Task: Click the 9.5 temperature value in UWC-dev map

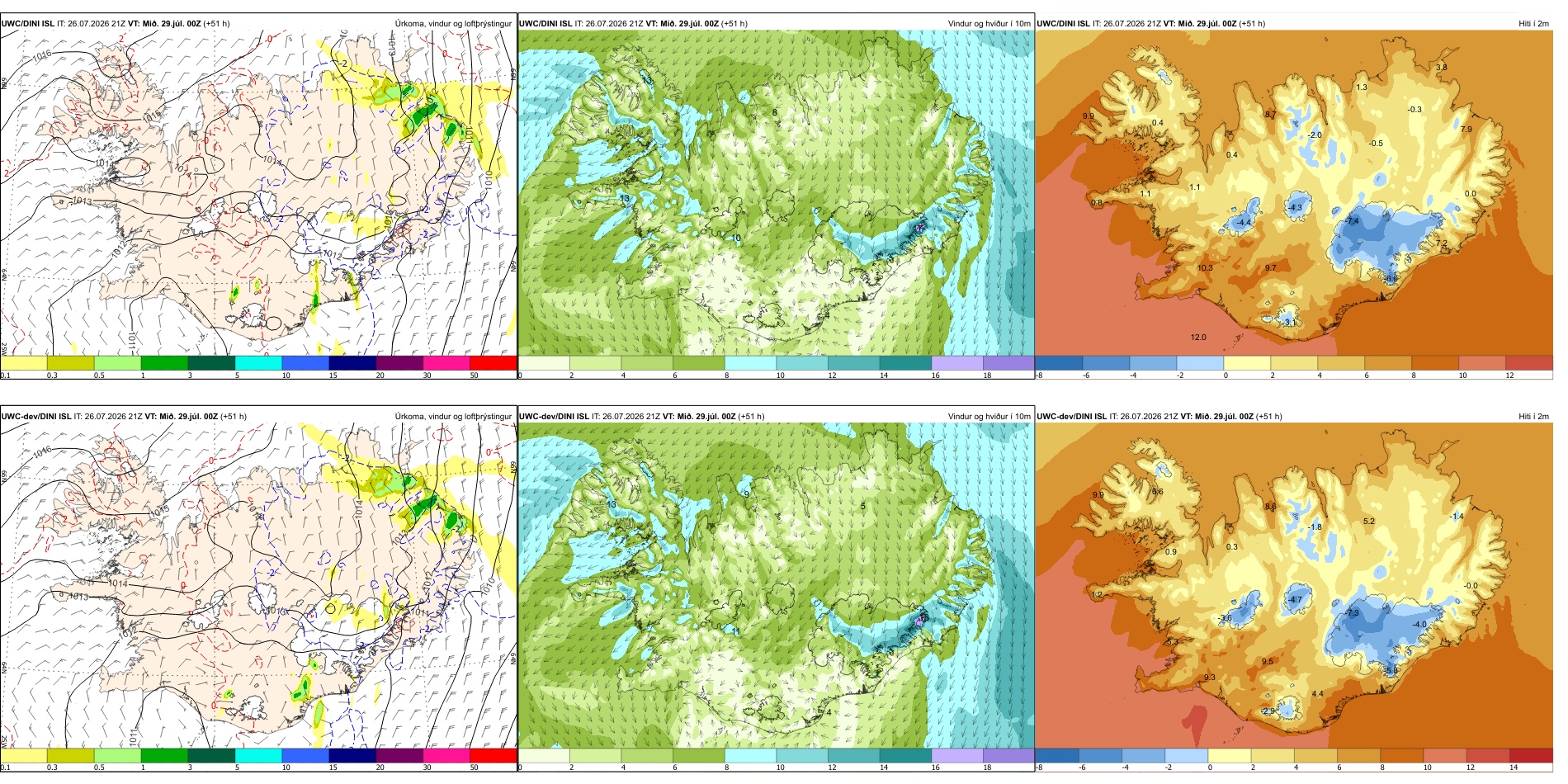Action: [x=1268, y=662]
